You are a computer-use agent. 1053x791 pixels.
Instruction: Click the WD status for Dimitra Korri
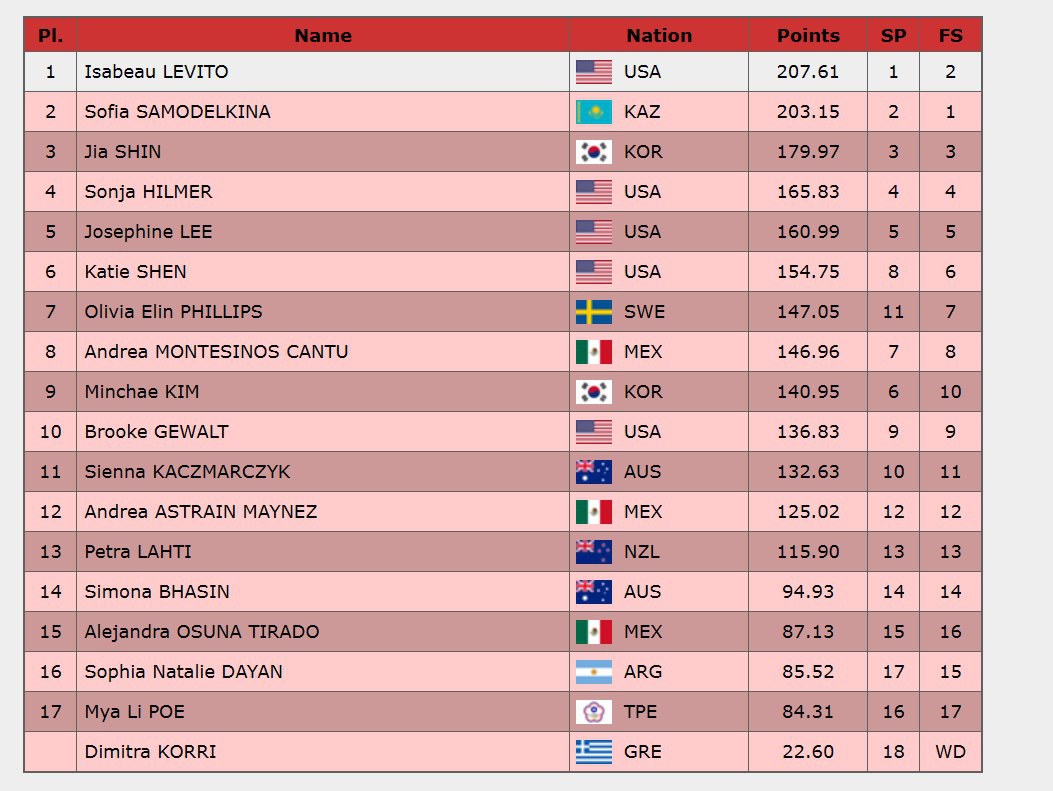[950, 752]
